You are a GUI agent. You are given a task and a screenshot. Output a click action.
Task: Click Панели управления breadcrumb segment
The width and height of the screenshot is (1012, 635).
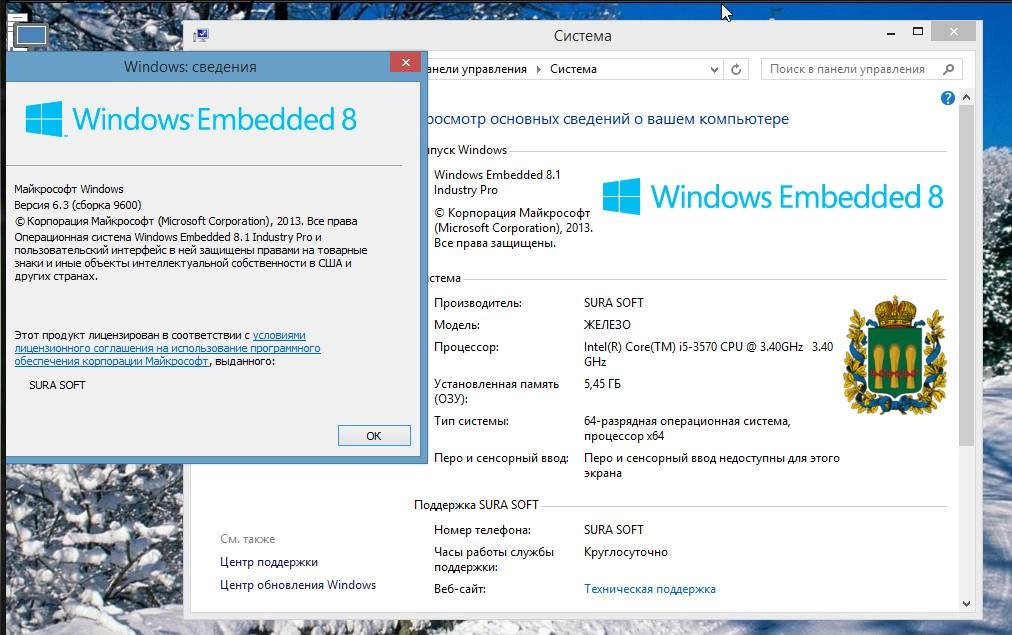pyautogui.click(x=476, y=69)
